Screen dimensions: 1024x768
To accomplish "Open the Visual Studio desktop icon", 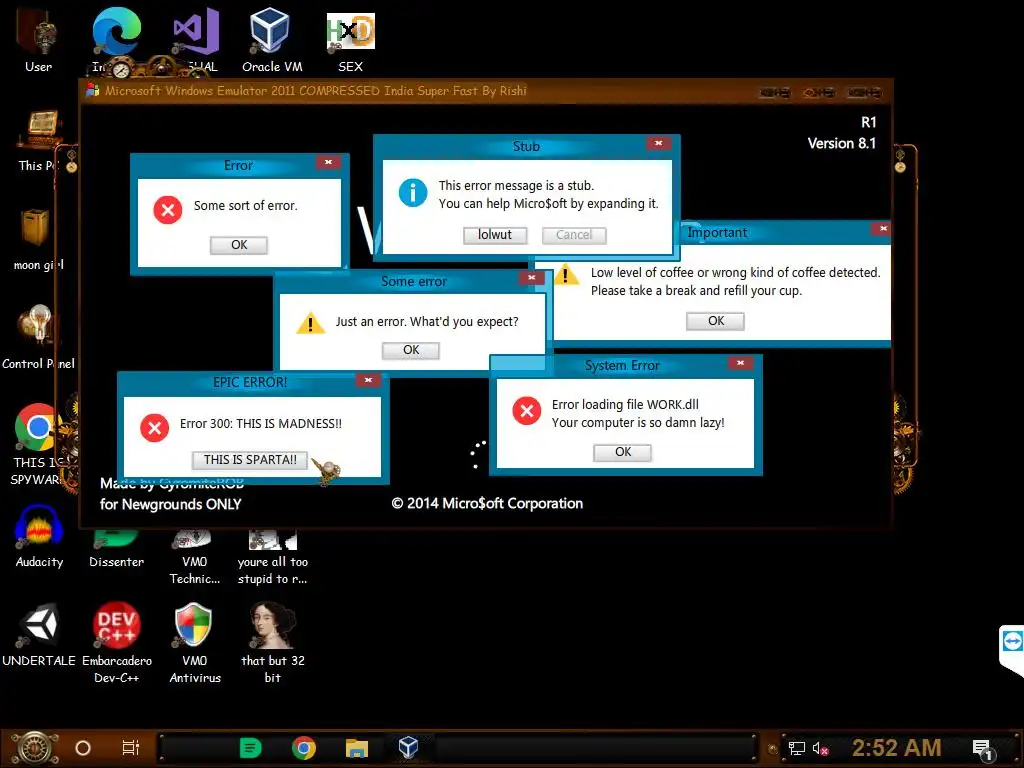I will [196, 40].
